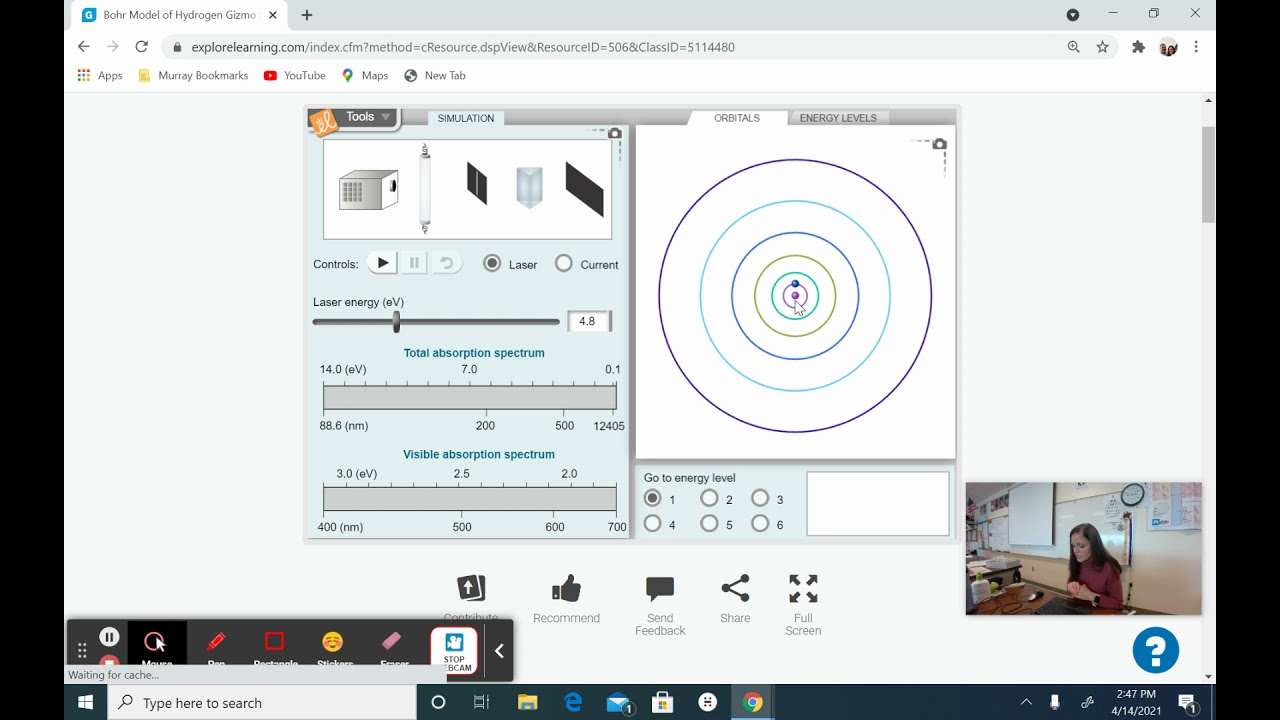Click the prism in the apparatus view
1280x720 pixels.
point(529,187)
